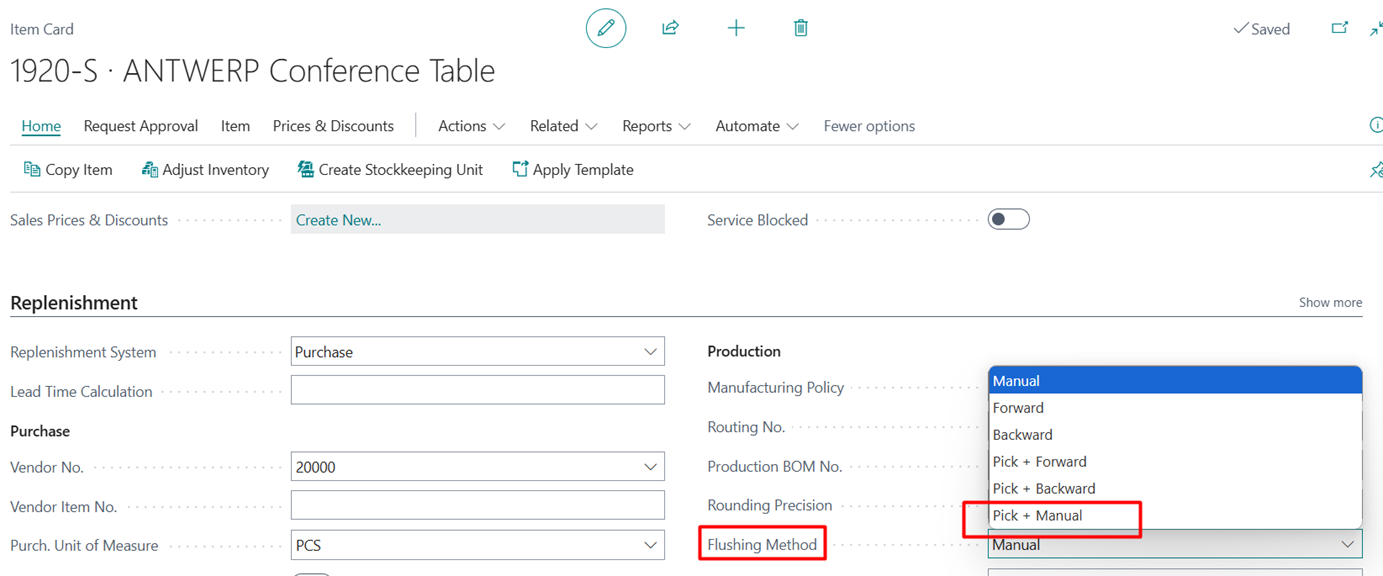Click the info circle icon
This screenshot has height=576, width=1383.
tap(1376, 126)
